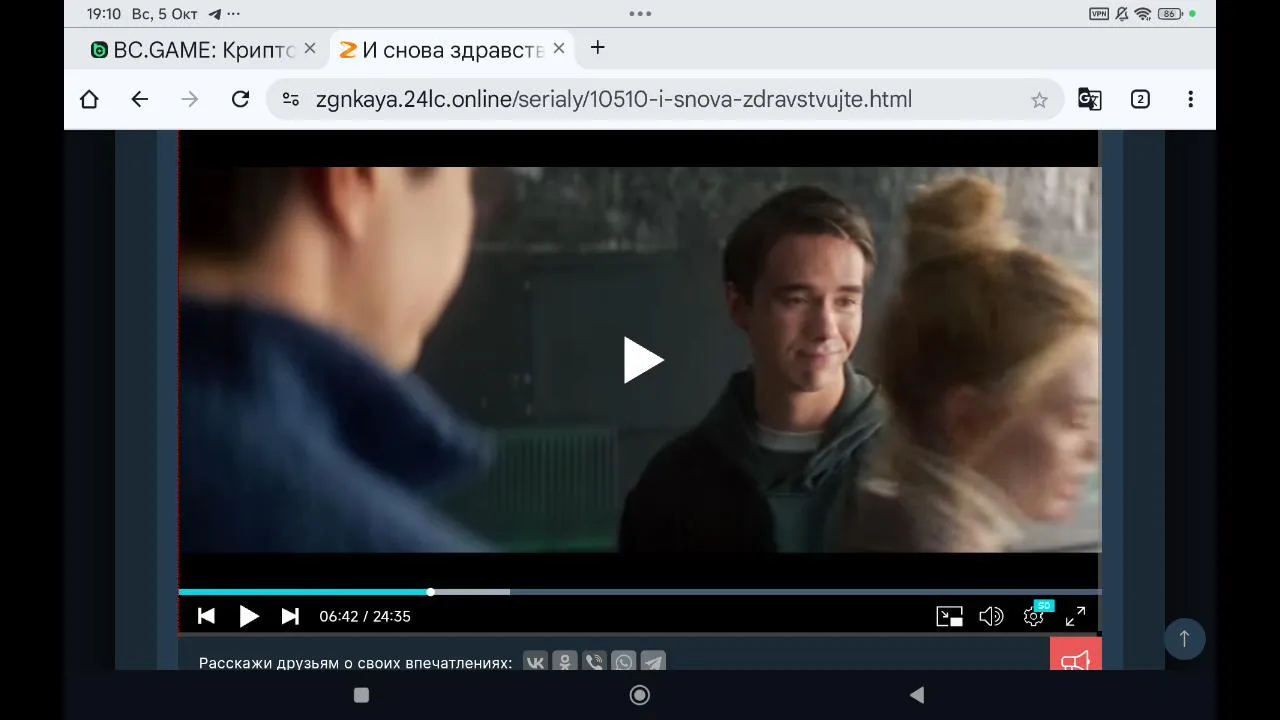Viewport: 1280px width, 720px height.
Task: Tap the Telegram notification icon in status bar
Action: coord(215,14)
